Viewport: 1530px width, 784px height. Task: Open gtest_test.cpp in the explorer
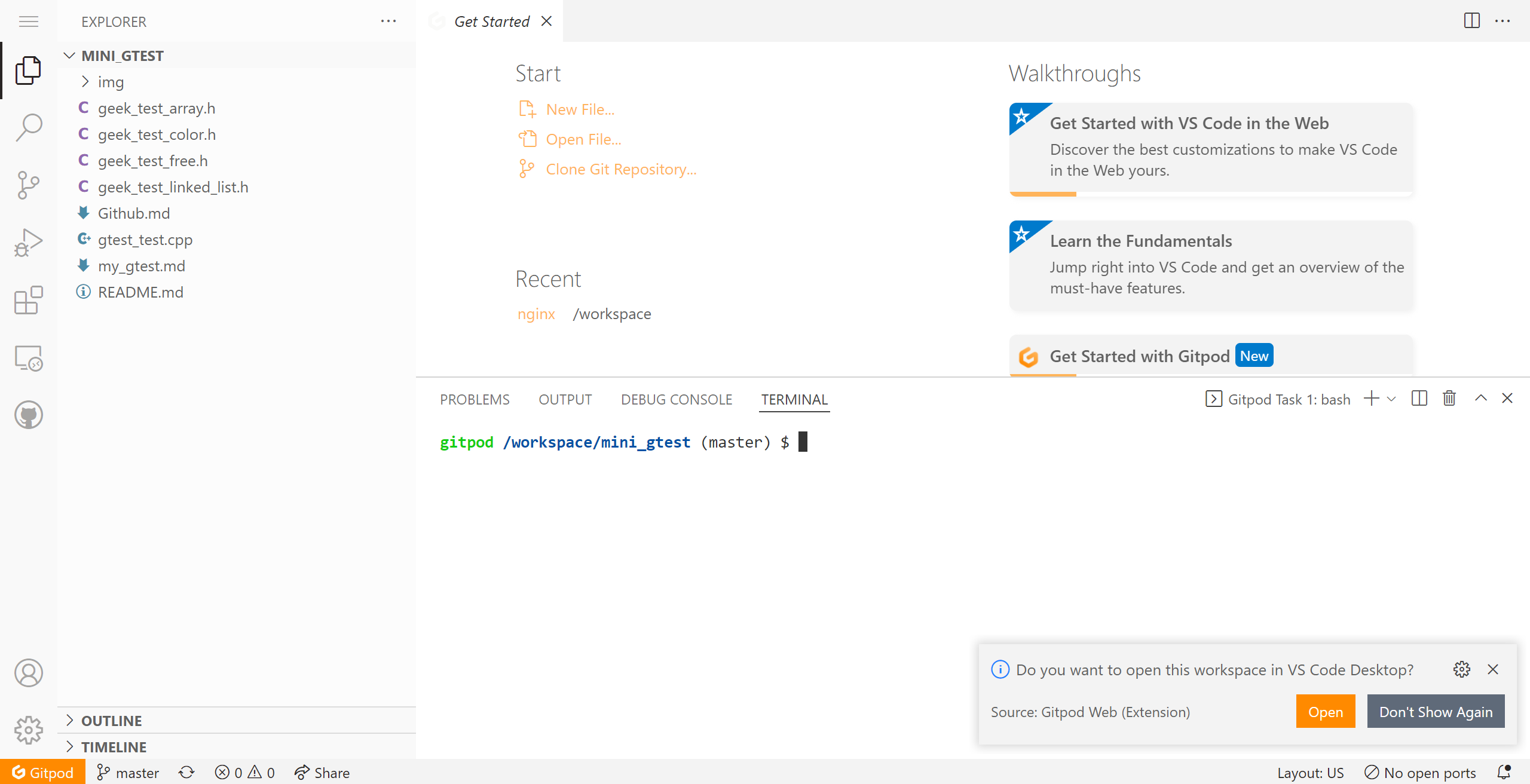(x=145, y=240)
